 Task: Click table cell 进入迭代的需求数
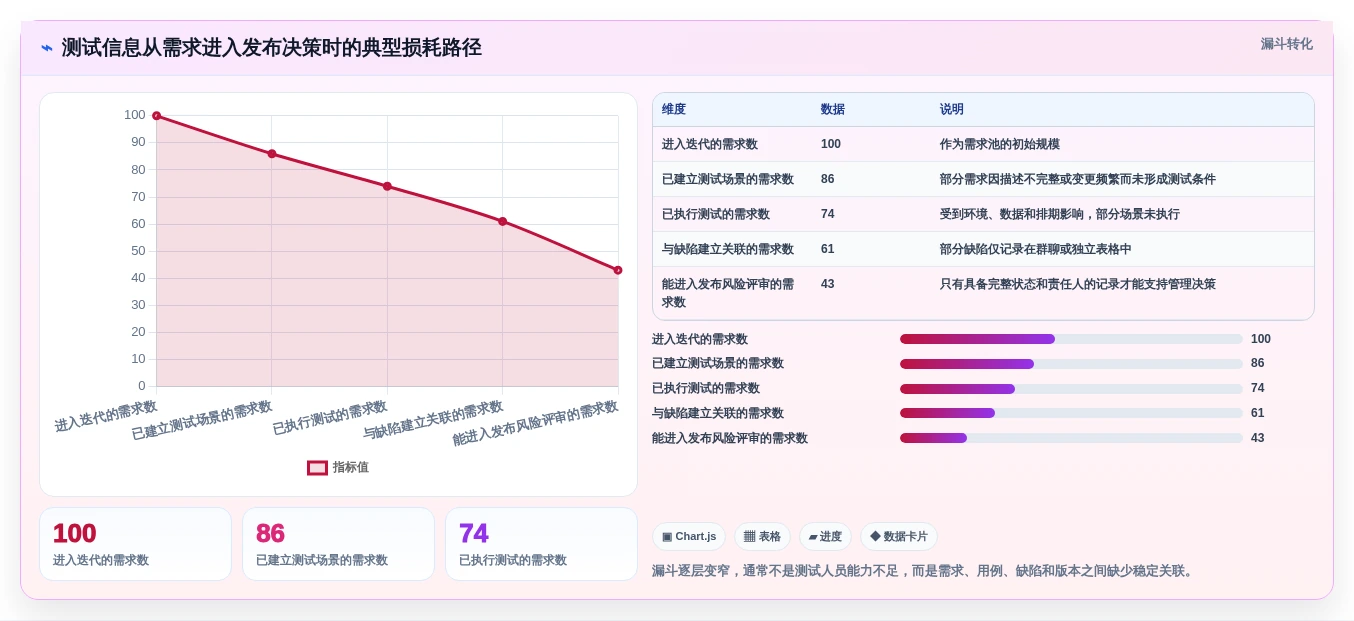(710, 144)
